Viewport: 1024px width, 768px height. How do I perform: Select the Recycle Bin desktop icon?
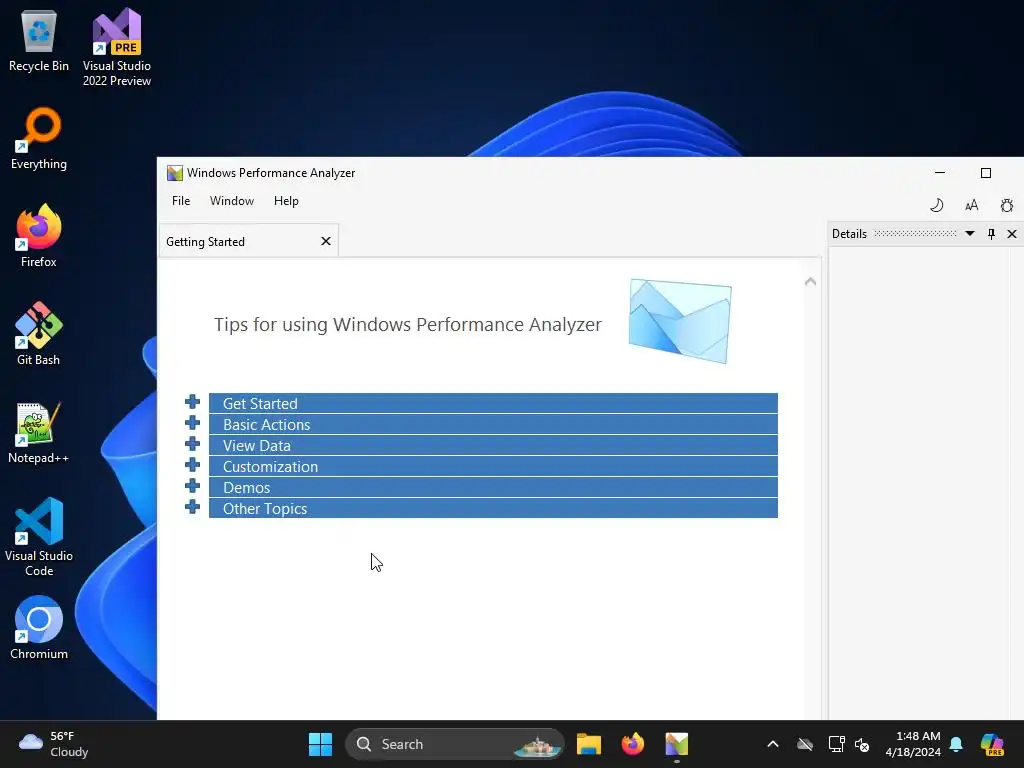[39, 40]
